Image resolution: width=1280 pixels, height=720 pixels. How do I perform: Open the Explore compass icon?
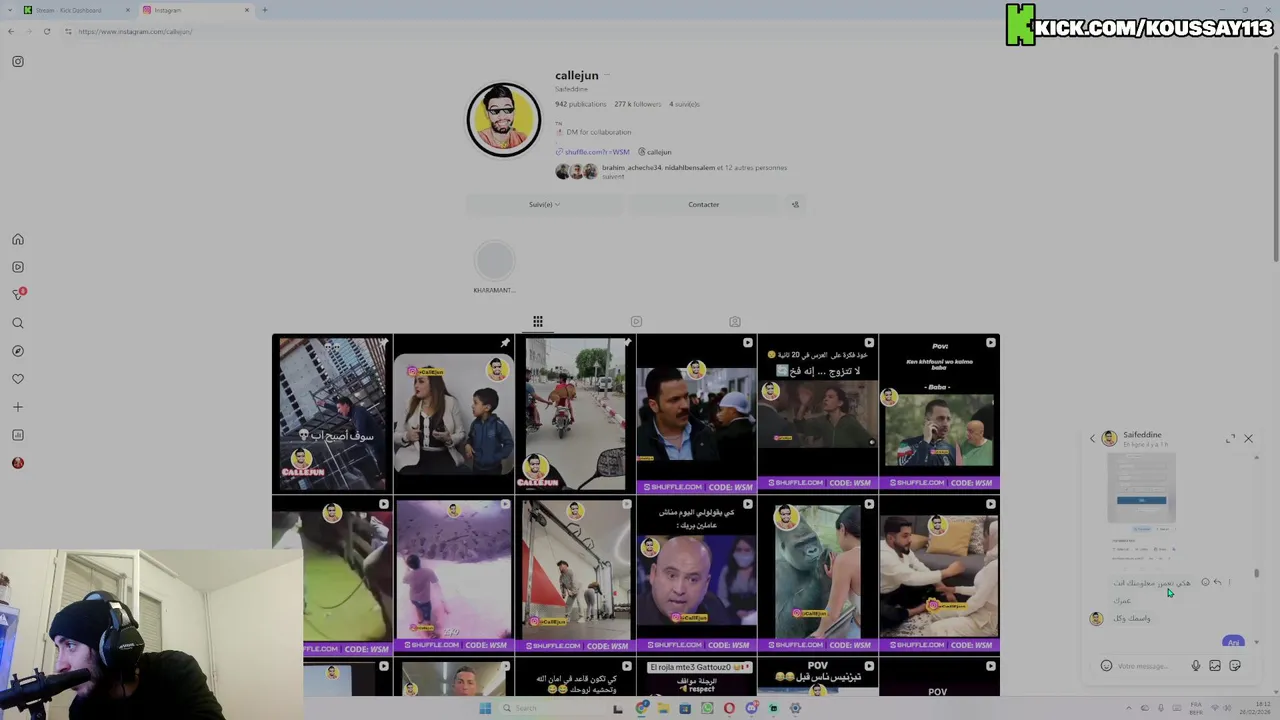click(x=18, y=351)
